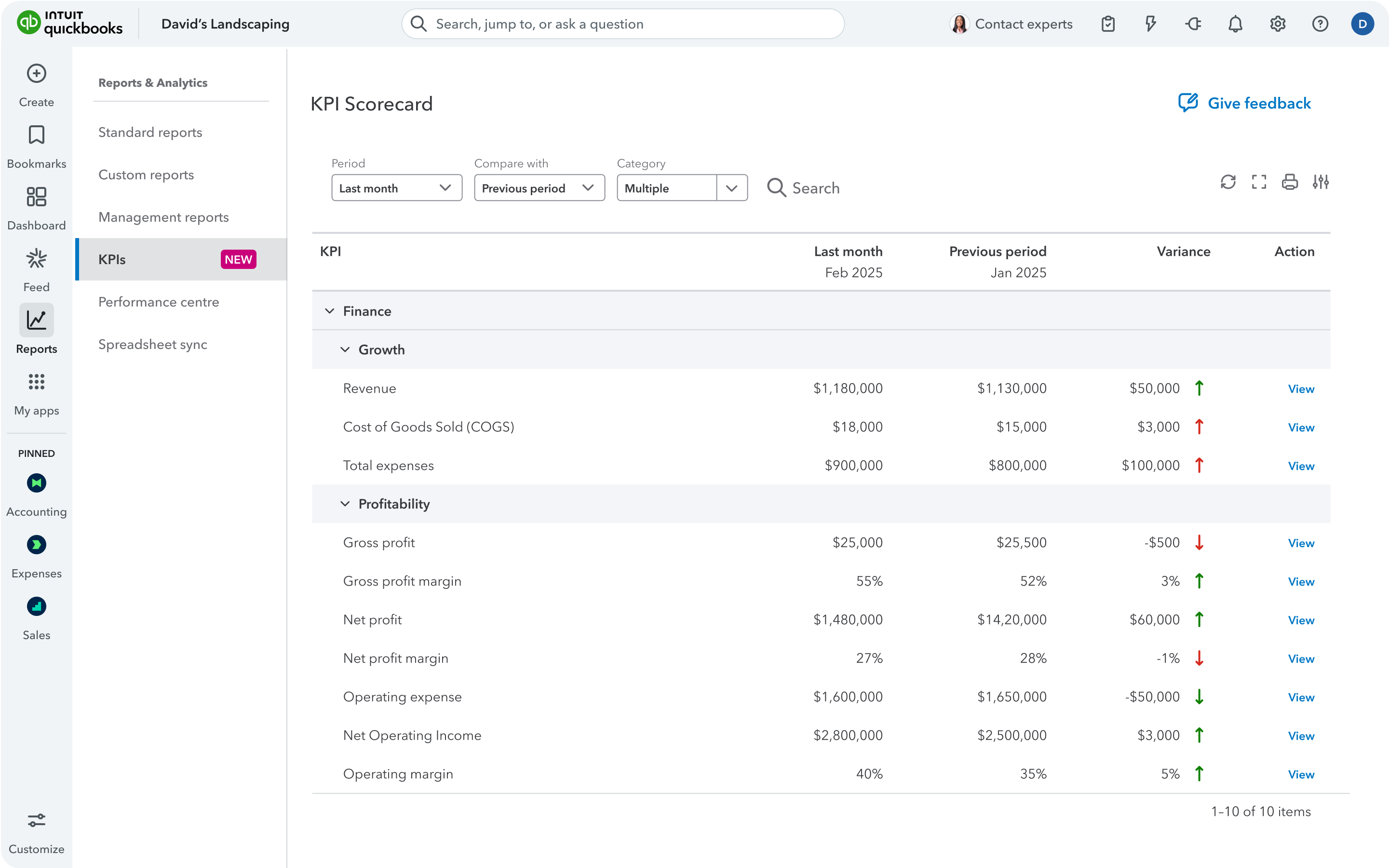
Task: Open the Feed sidebar icon
Action: (x=36, y=259)
